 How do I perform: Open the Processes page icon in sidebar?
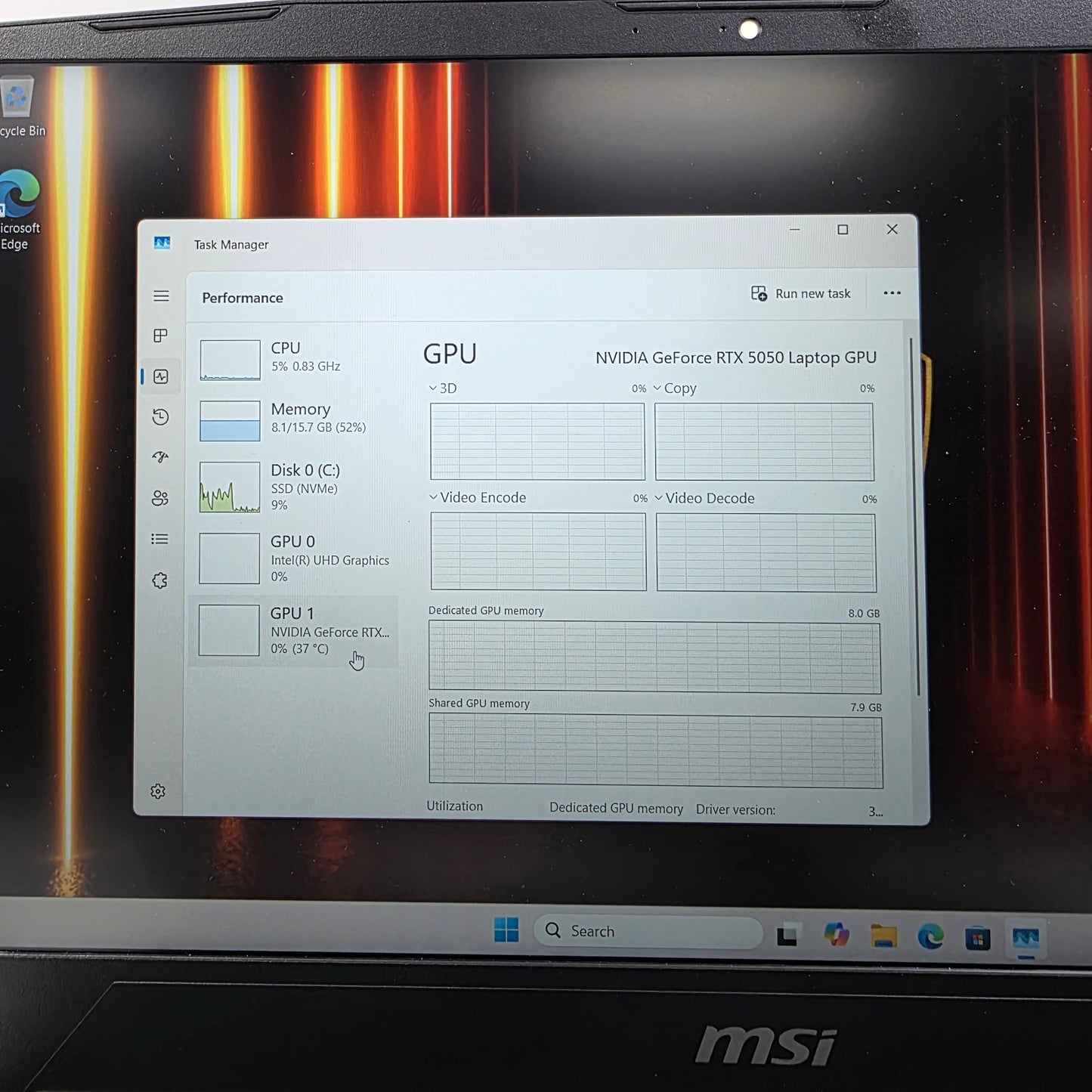point(160,336)
